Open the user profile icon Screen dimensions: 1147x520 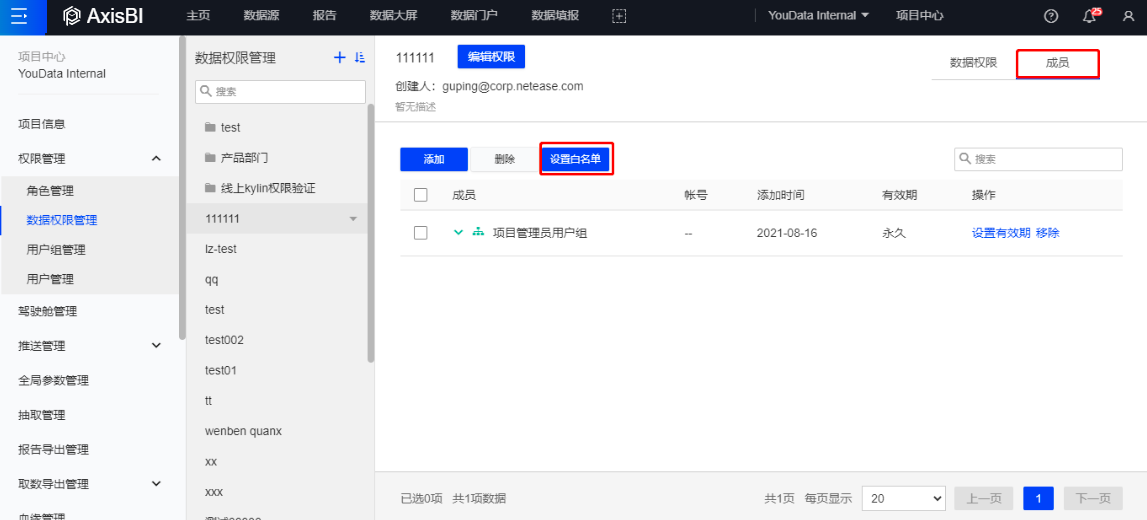(1128, 16)
